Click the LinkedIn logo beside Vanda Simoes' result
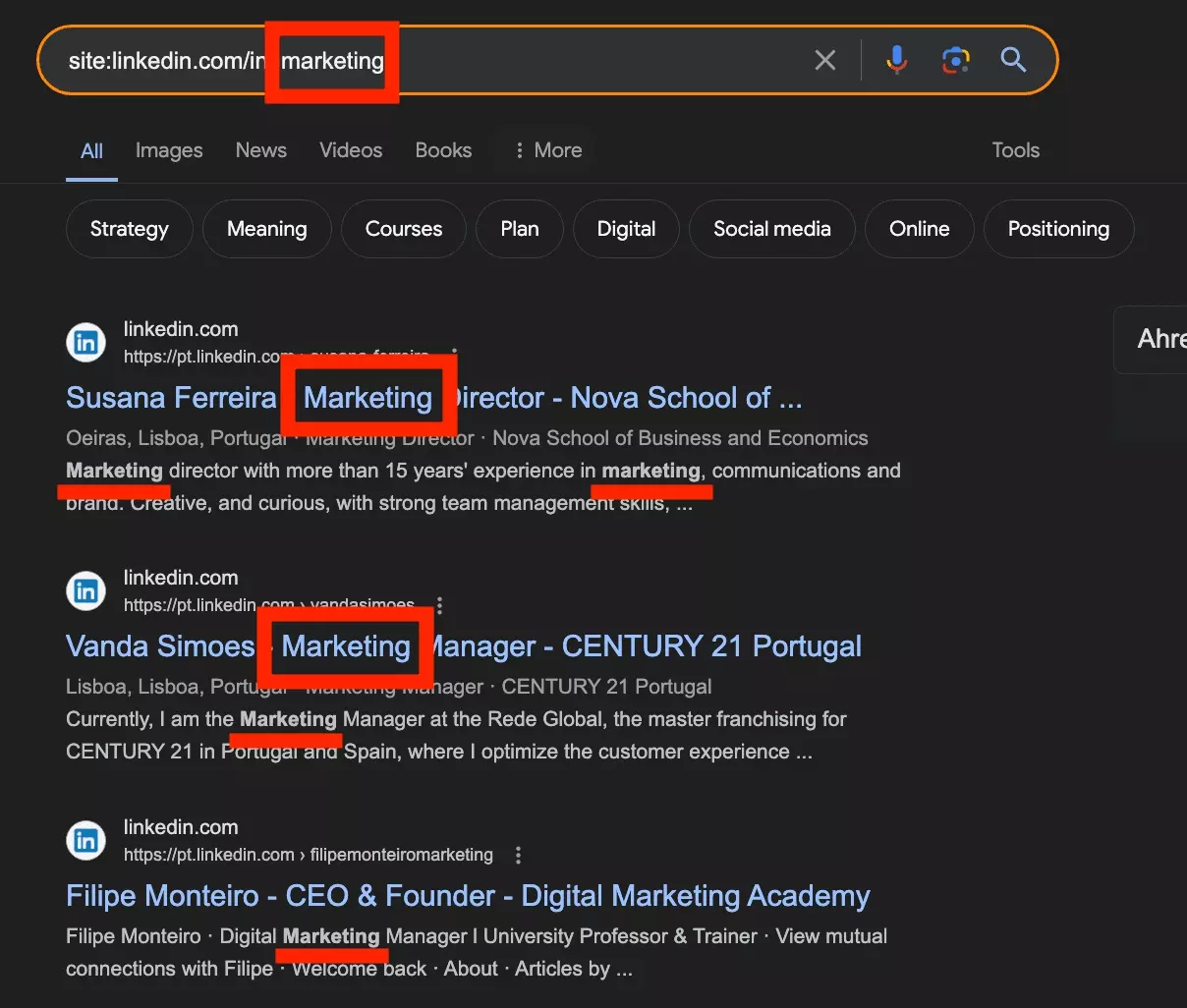 pyautogui.click(x=85, y=590)
